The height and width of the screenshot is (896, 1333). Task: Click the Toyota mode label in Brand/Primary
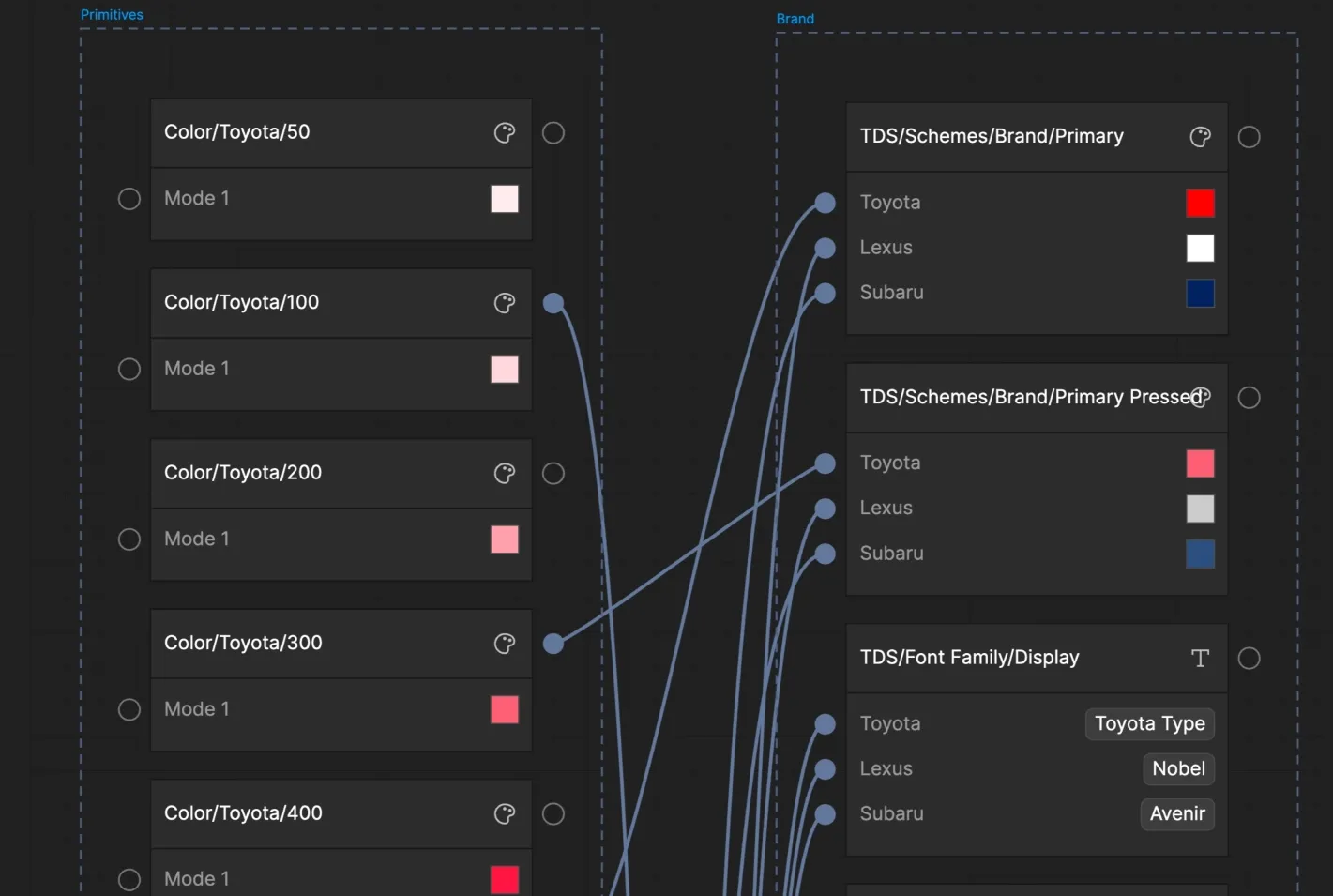point(890,203)
